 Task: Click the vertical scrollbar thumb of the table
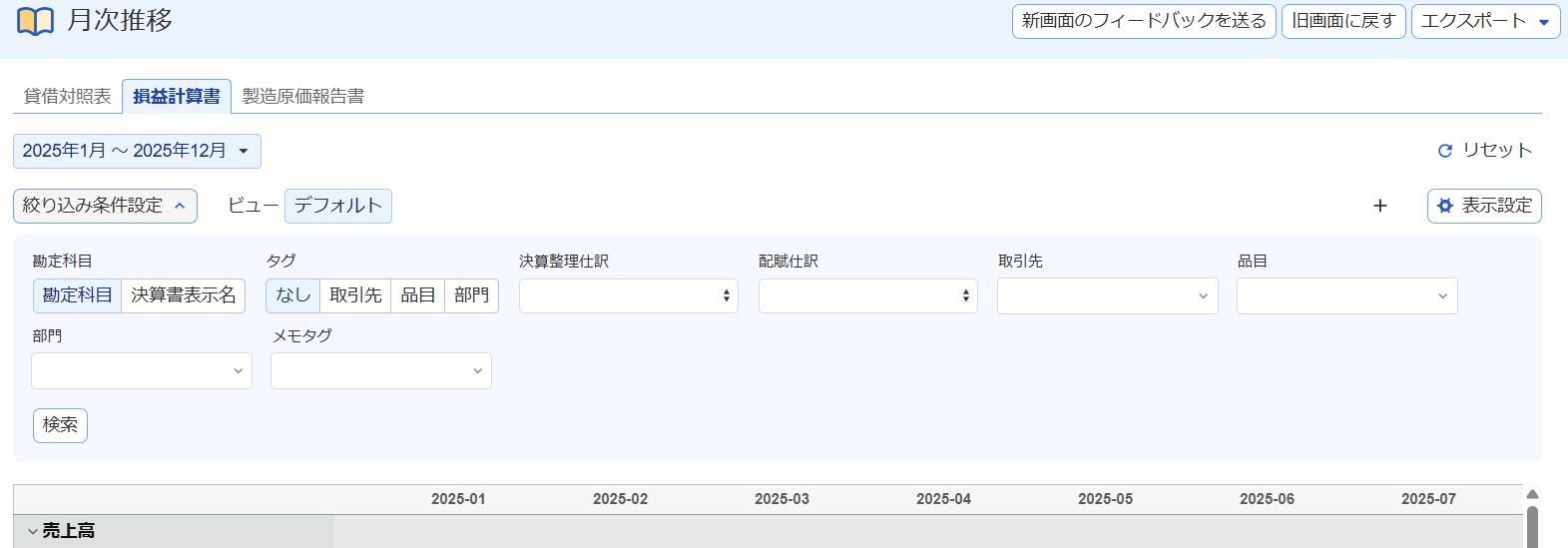tap(1533, 527)
